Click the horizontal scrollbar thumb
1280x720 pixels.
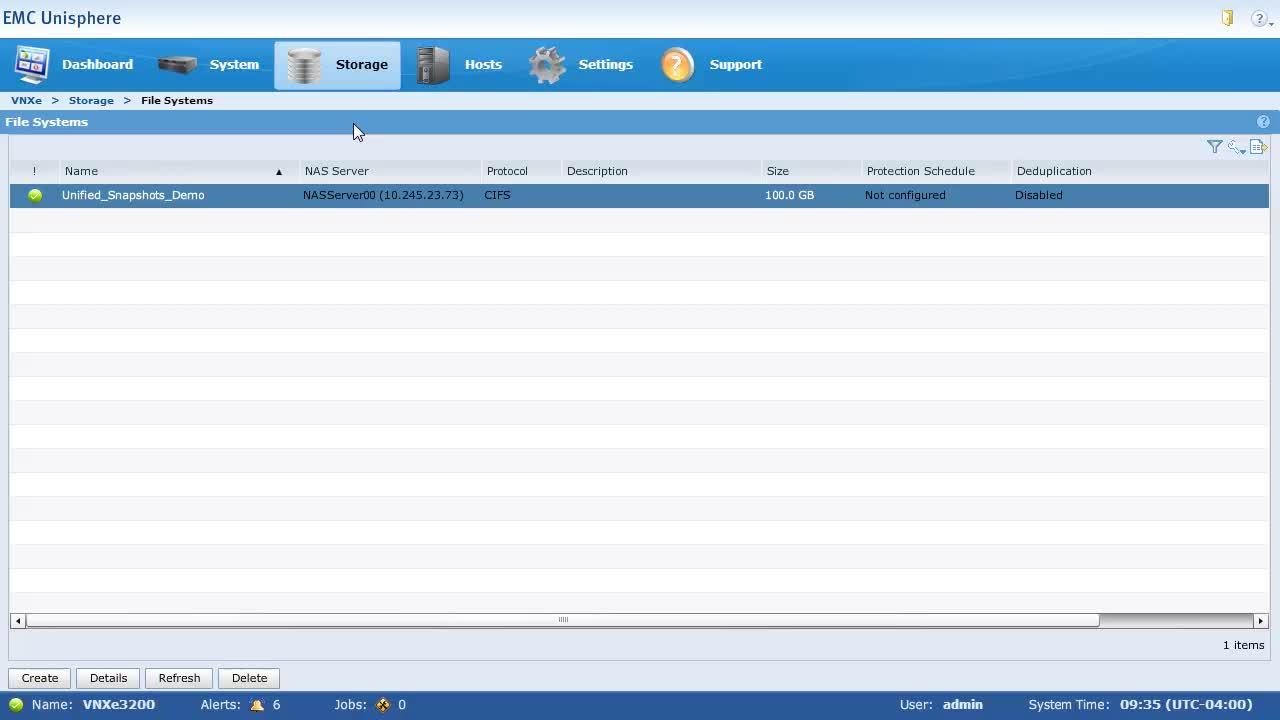562,620
